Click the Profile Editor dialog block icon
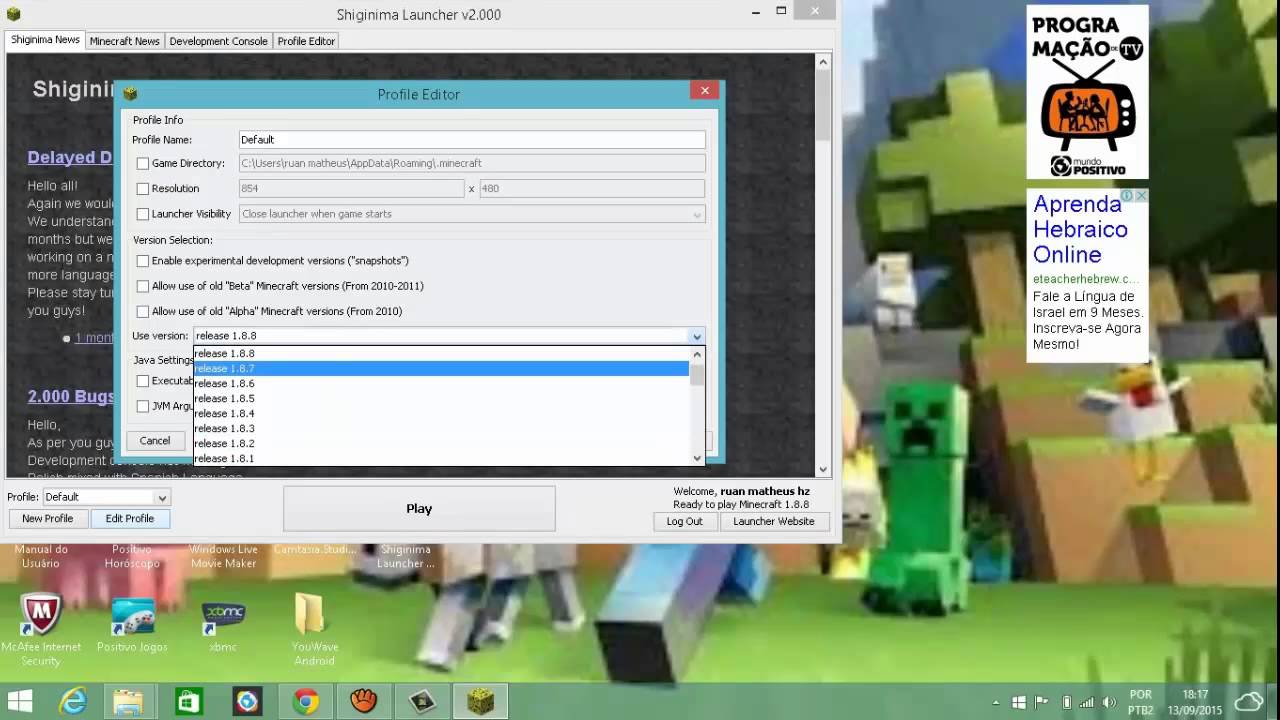Image resolution: width=1280 pixels, height=720 pixels. [x=130, y=94]
